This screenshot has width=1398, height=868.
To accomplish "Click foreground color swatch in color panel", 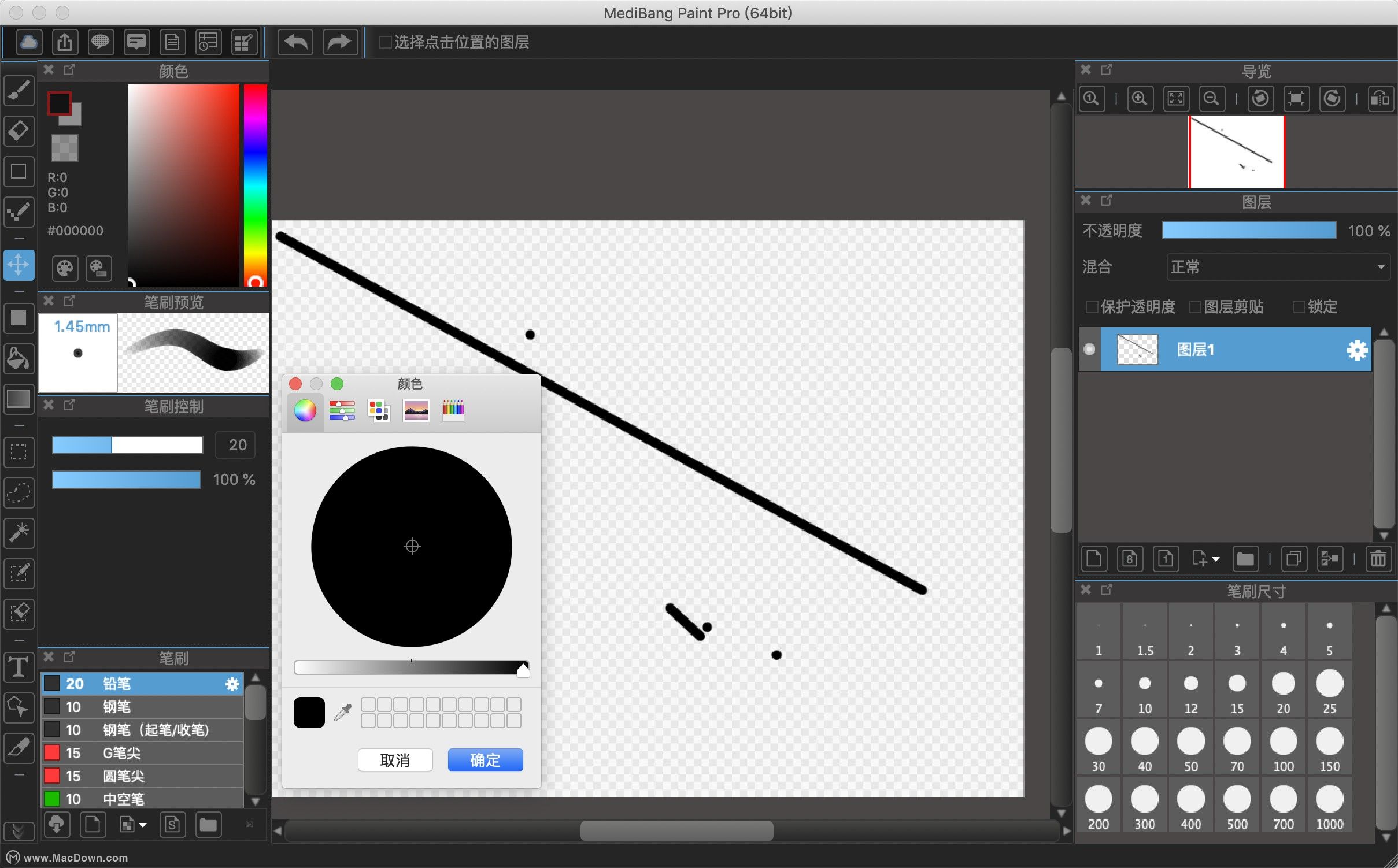I will pyautogui.click(x=59, y=104).
